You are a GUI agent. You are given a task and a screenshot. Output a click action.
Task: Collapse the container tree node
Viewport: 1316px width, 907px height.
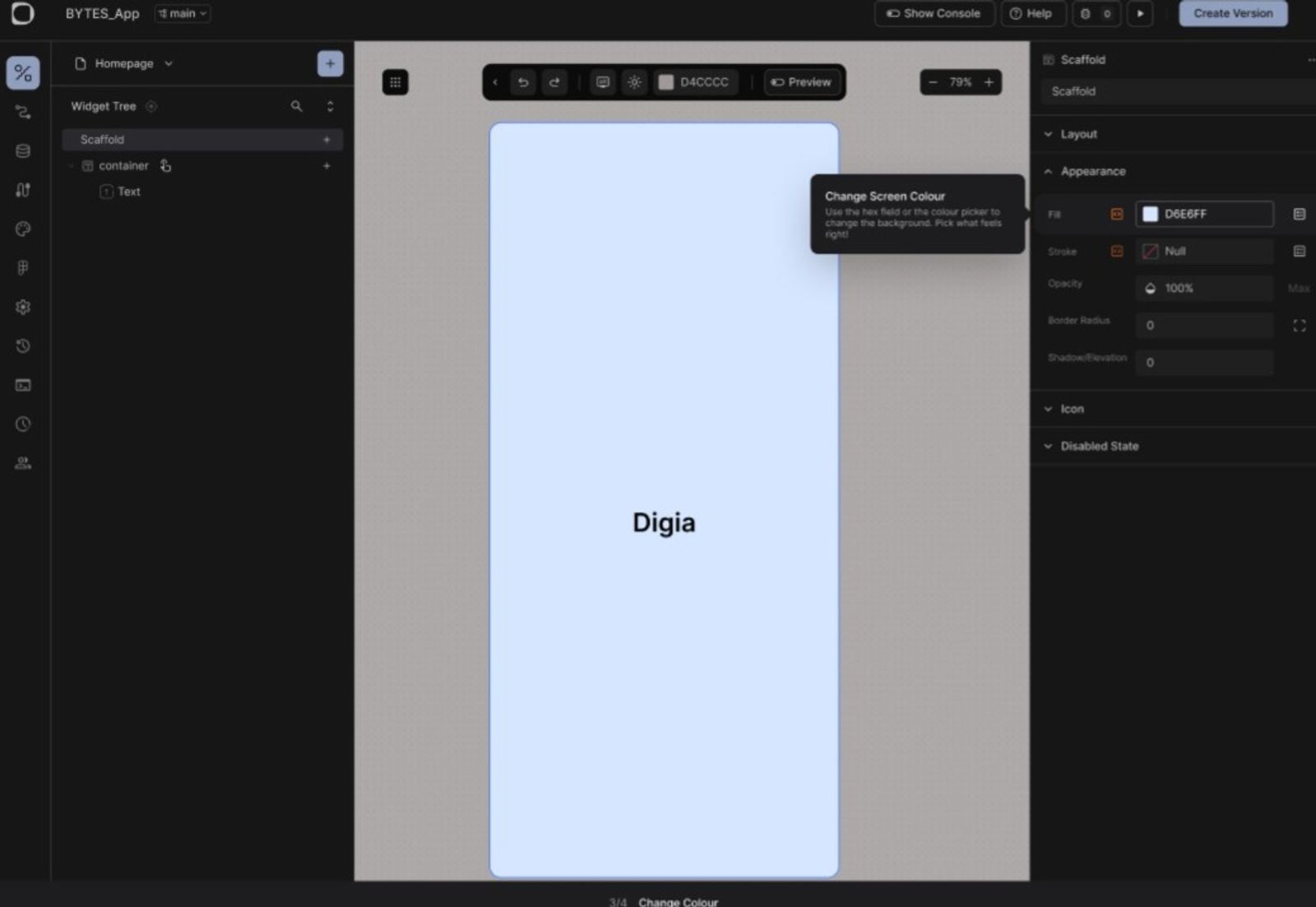(x=72, y=166)
